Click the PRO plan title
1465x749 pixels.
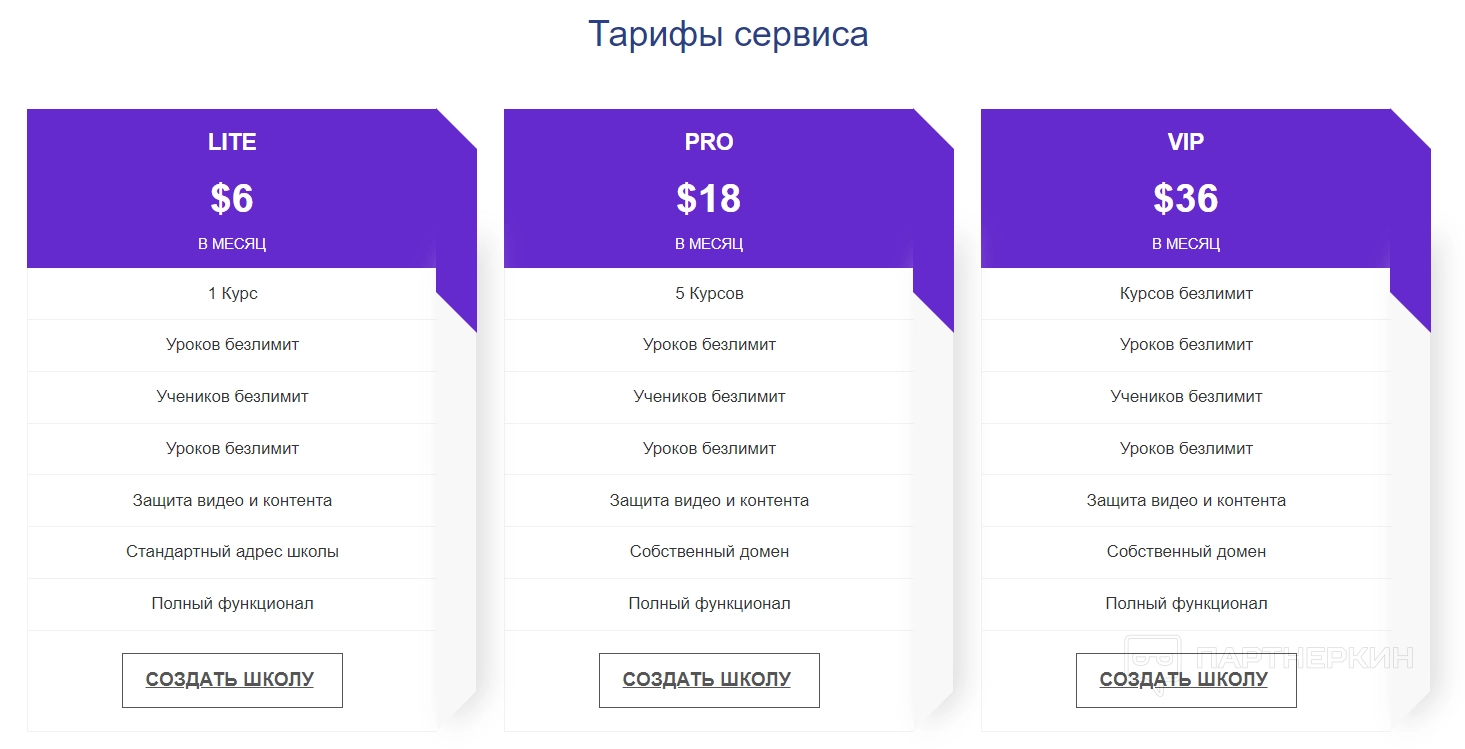pos(709,142)
